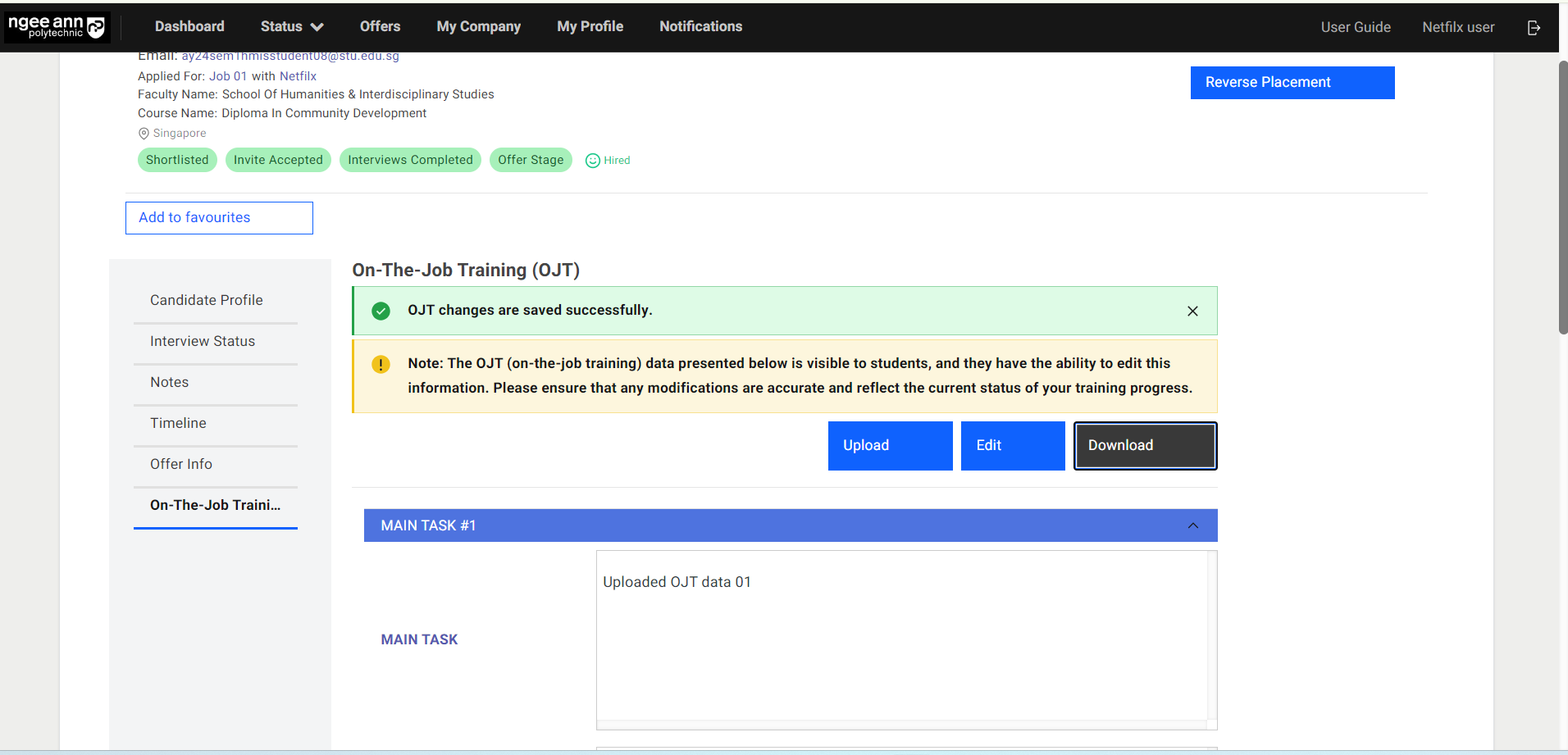Dismiss the OJT saved success message

(1192, 311)
